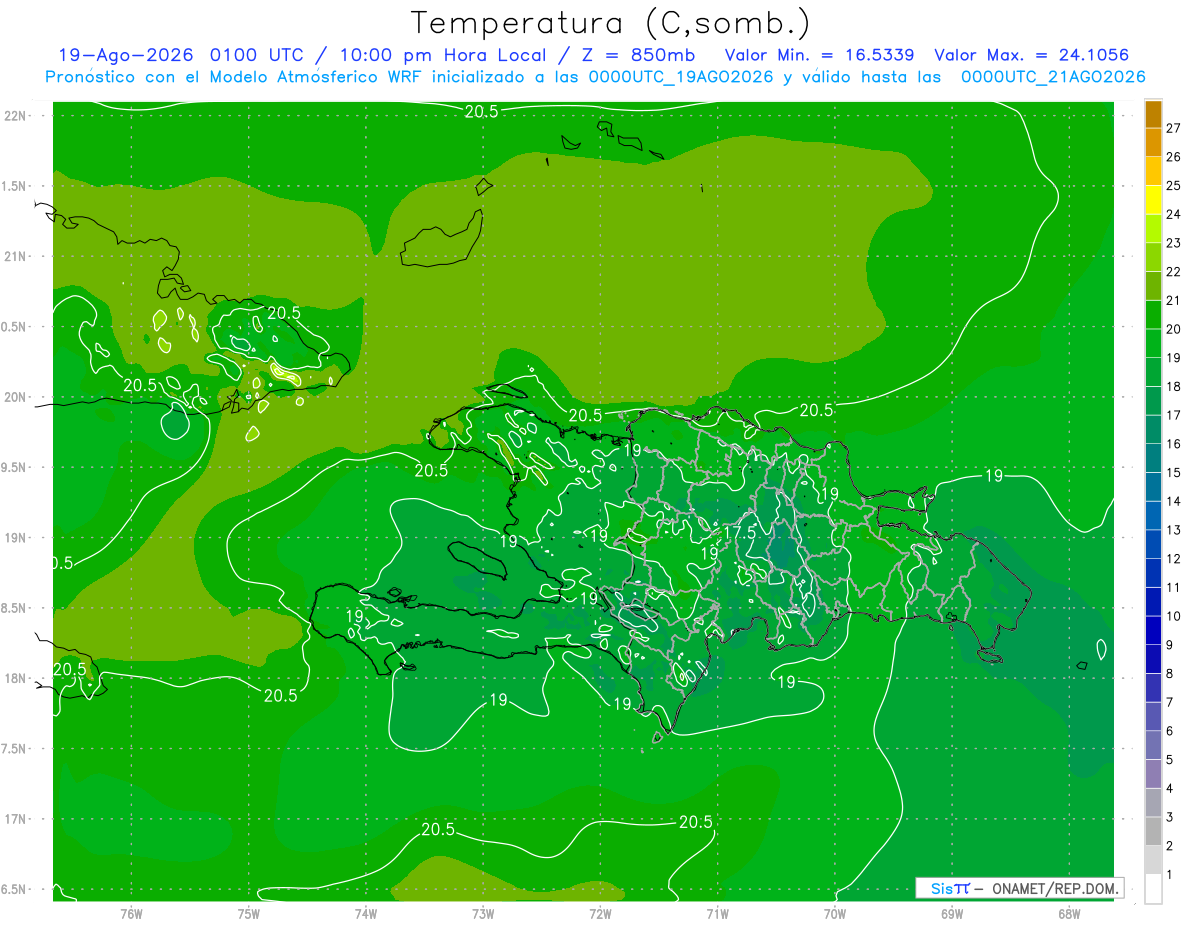Click the "27" label on the color bar
This screenshot has height=927, width=1200.
(1174, 128)
